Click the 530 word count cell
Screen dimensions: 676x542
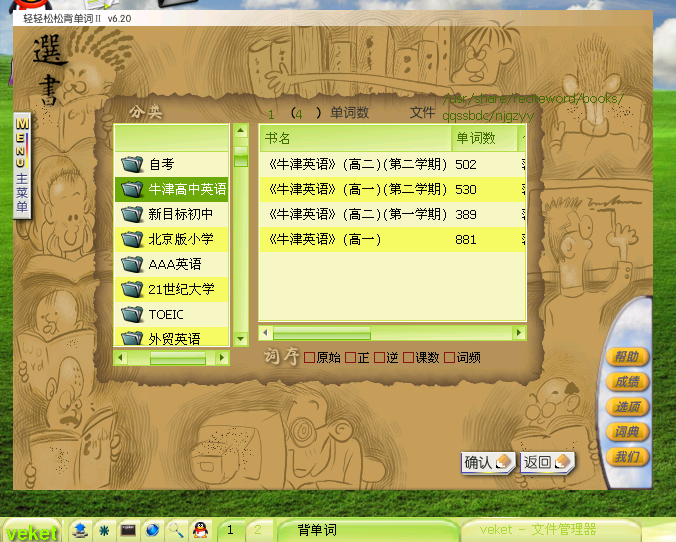click(466, 190)
